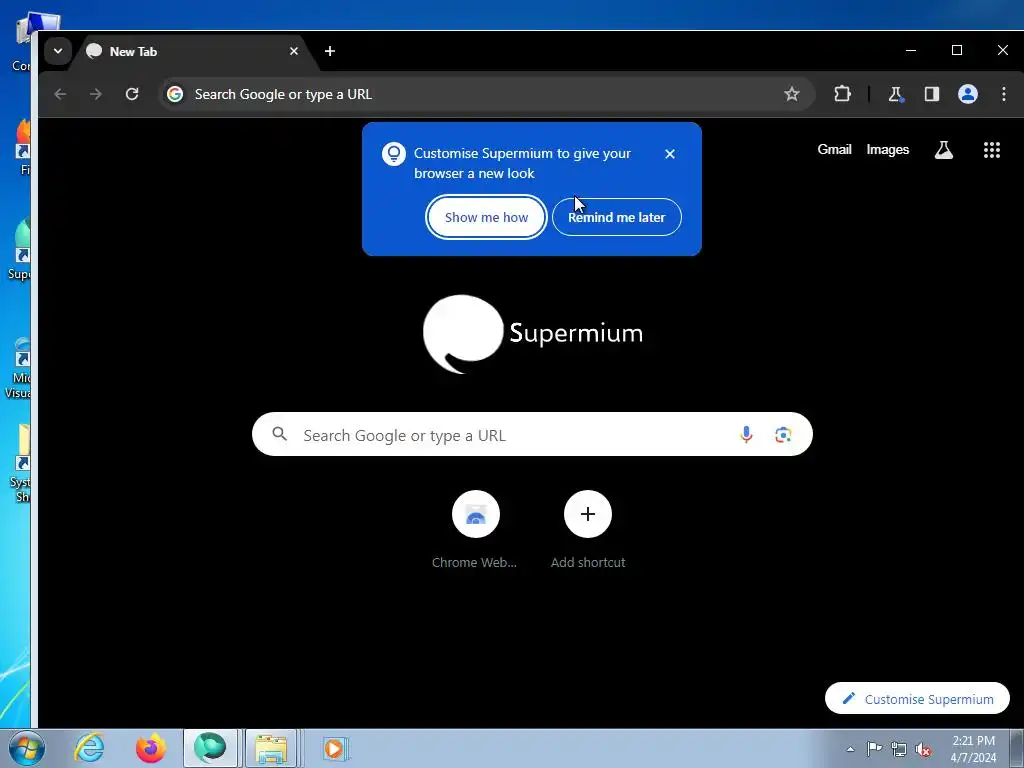Open the network tray icon
Viewport: 1024px width, 768px height.
[x=899, y=749]
